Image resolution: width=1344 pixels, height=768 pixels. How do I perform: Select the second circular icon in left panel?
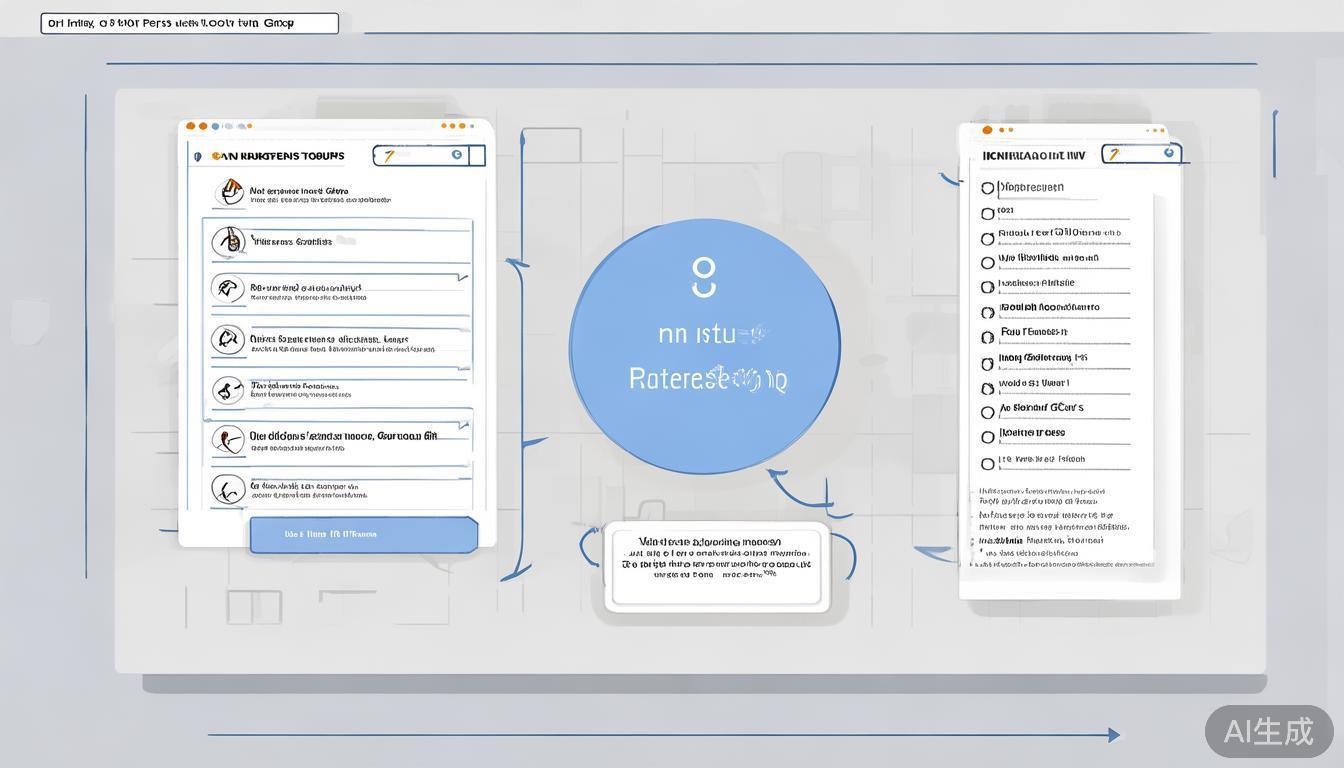coord(228,241)
